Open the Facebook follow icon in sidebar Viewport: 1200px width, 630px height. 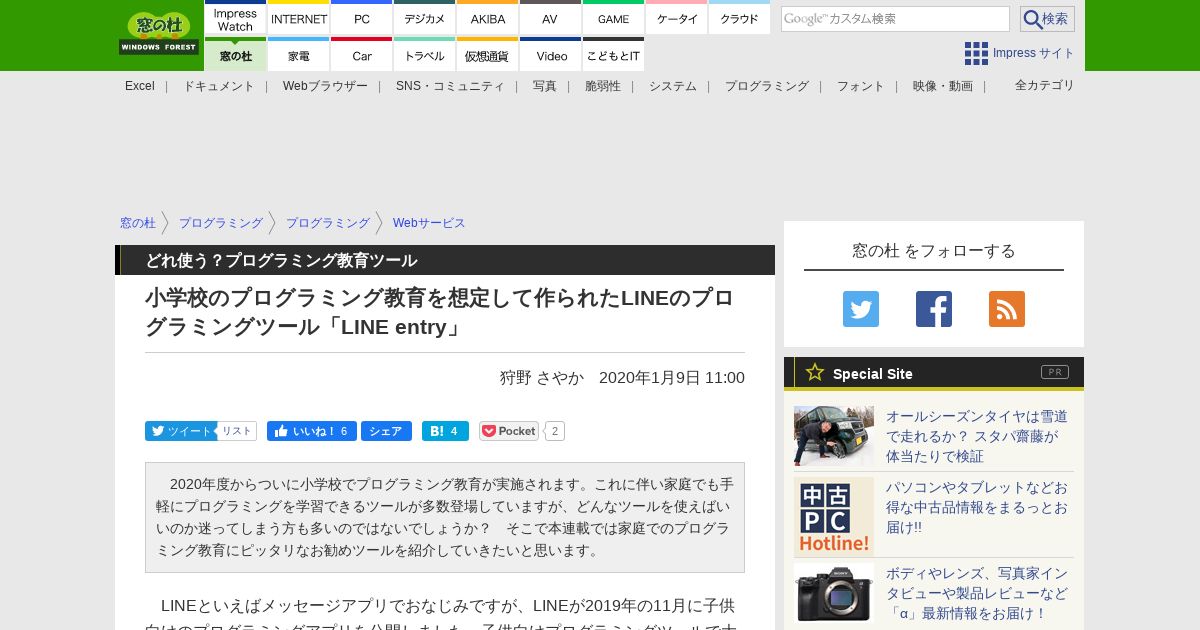934,309
